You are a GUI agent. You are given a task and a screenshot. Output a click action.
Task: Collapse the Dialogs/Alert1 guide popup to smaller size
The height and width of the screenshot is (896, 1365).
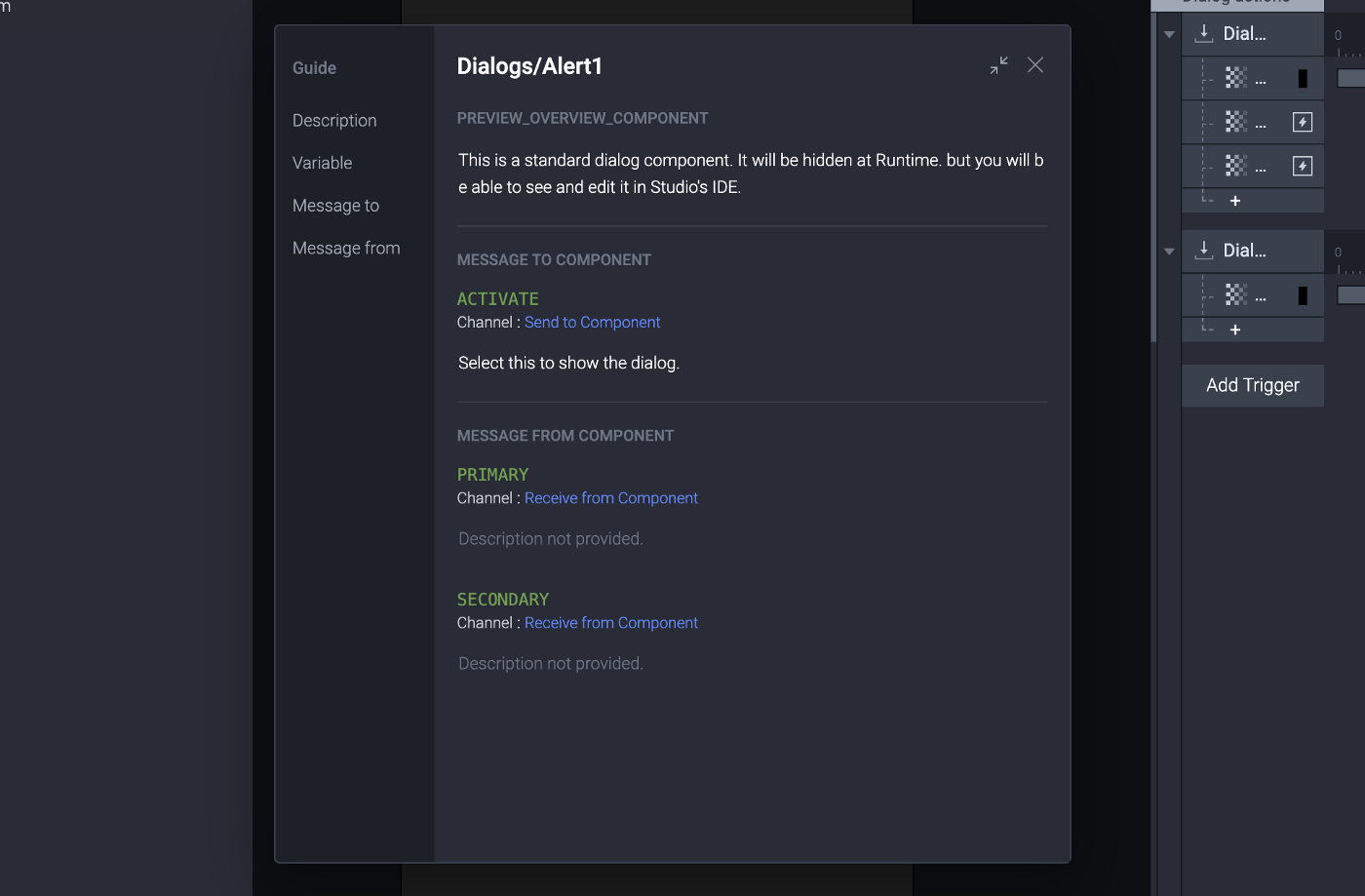tap(999, 65)
